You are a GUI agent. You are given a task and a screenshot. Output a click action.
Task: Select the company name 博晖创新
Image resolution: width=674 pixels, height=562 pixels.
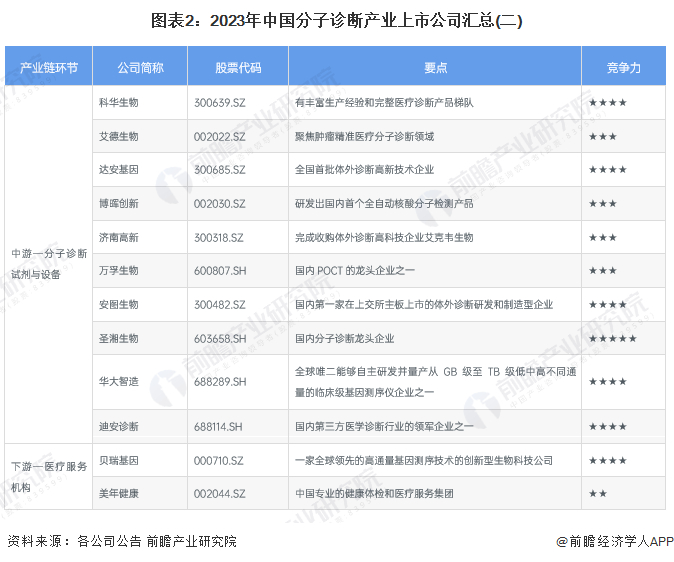[x=119, y=203]
